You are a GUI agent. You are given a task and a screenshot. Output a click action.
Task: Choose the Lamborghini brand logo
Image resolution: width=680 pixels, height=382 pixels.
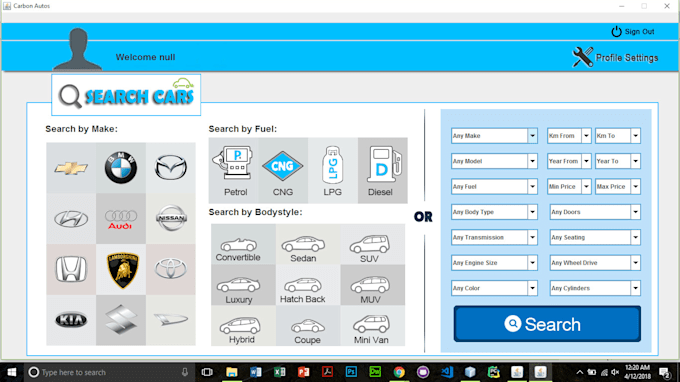[121, 270]
